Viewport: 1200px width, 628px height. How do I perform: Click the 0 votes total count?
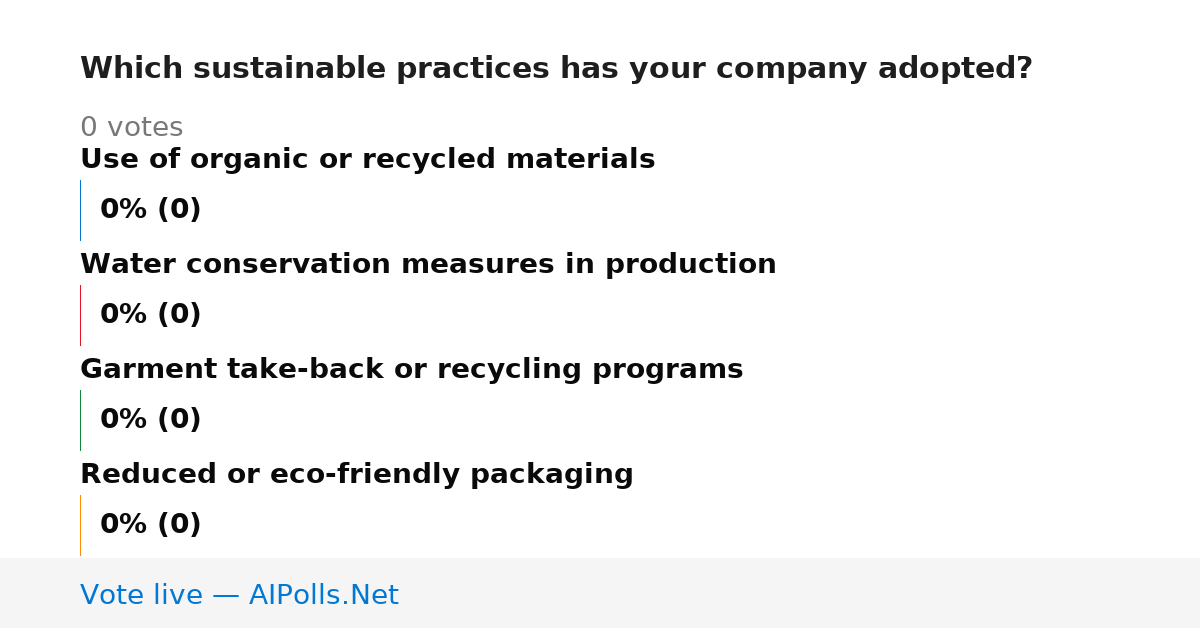coord(131,128)
